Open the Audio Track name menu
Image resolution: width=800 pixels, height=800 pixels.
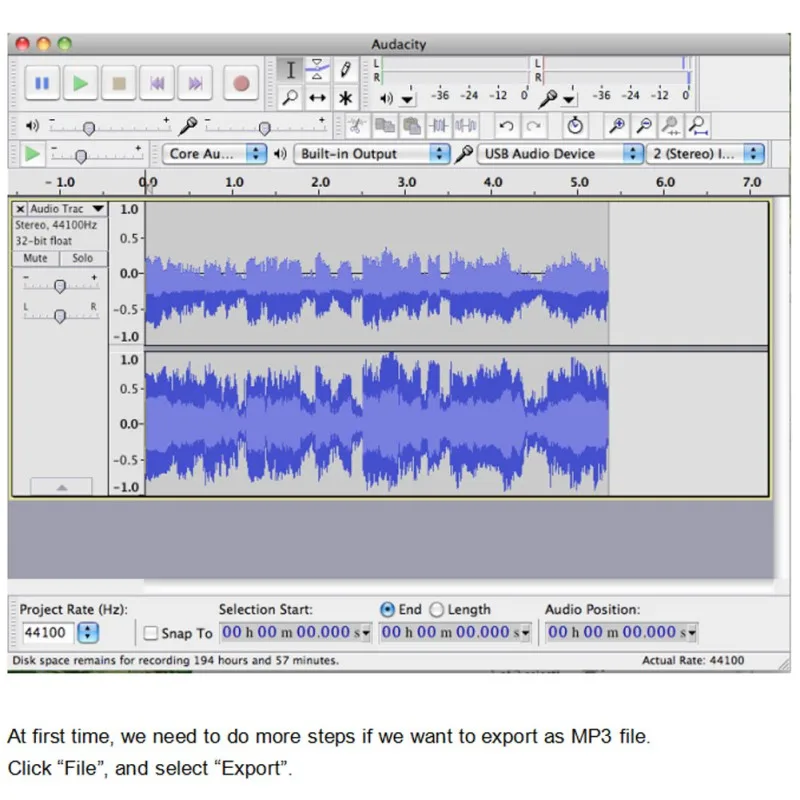[x=67, y=209]
